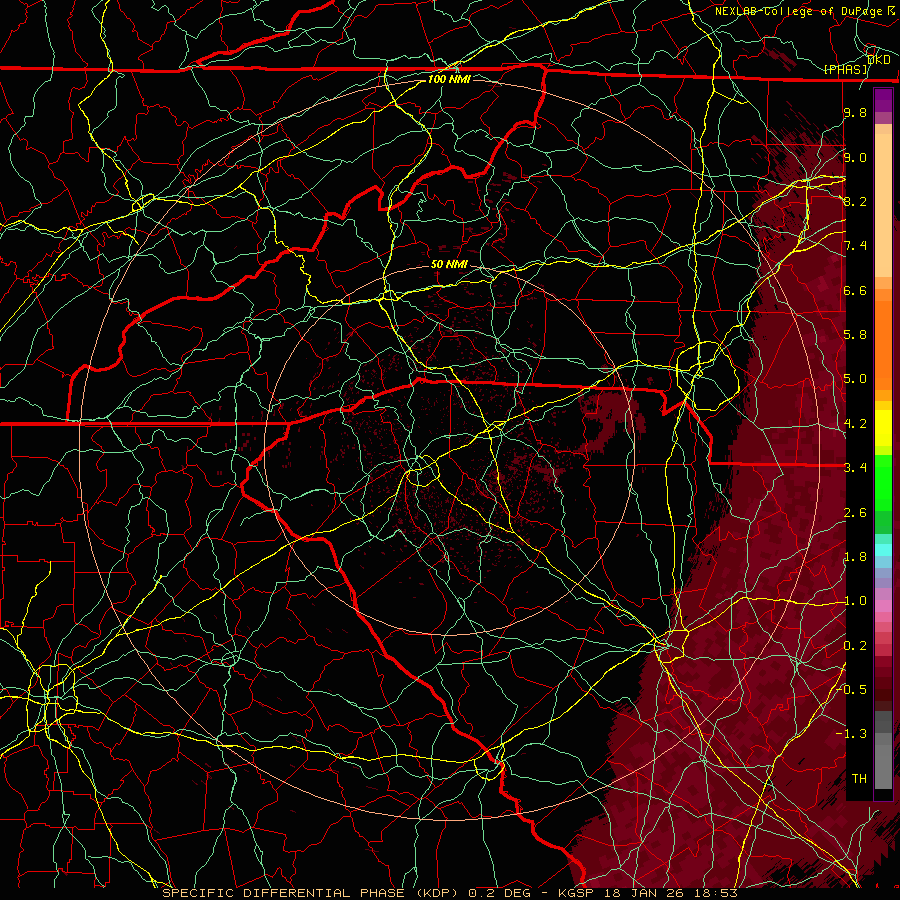This screenshot has width=900, height=900.
Task: Click the 9.0 value on the color scale
Action: 855,157
